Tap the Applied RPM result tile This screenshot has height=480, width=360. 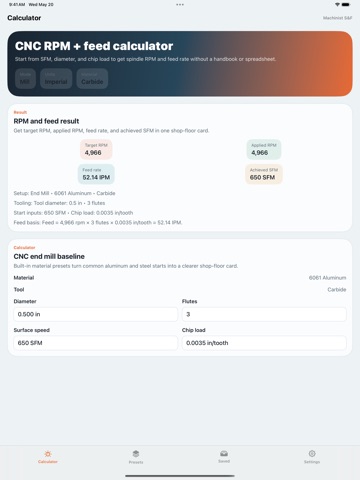264,149
